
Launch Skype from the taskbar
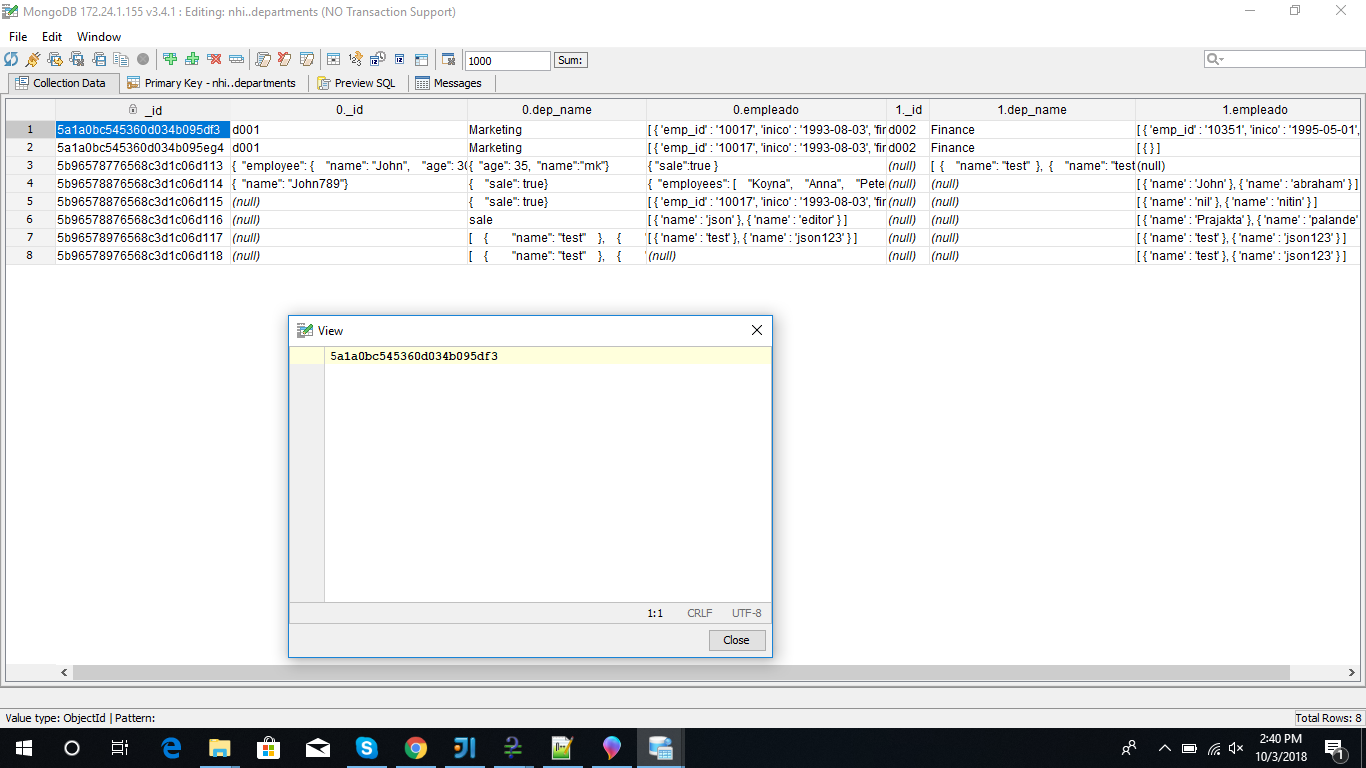pos(366,748)
